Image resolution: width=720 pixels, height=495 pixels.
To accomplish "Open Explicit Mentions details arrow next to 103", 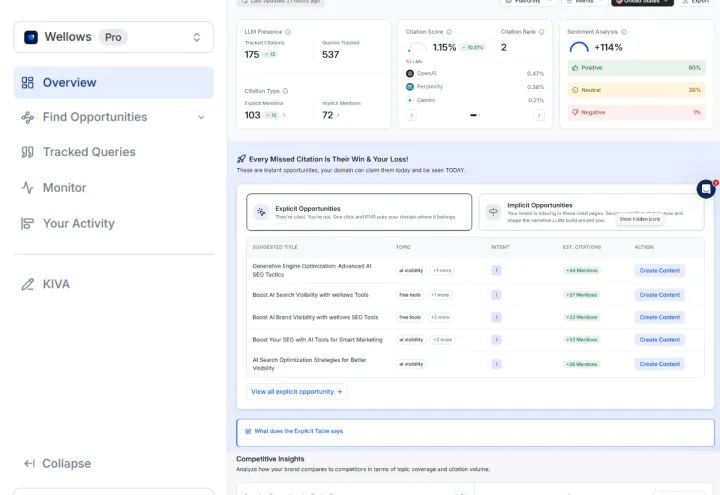I will pos(284,115).
